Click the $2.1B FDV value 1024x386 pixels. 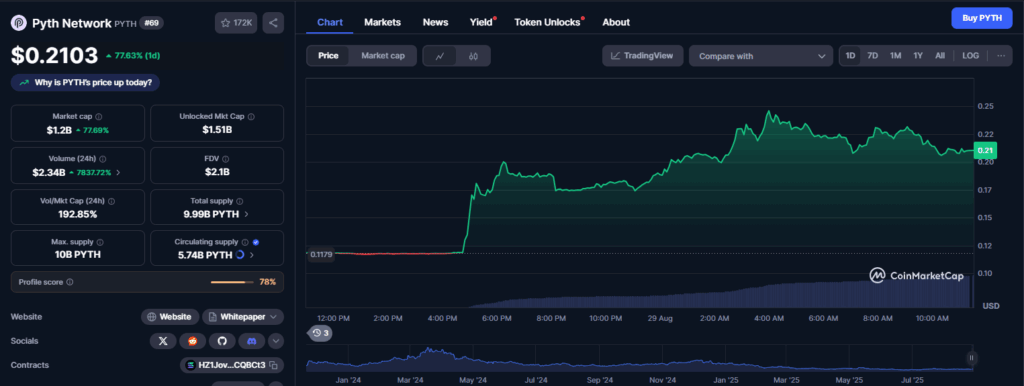[217, 172]
